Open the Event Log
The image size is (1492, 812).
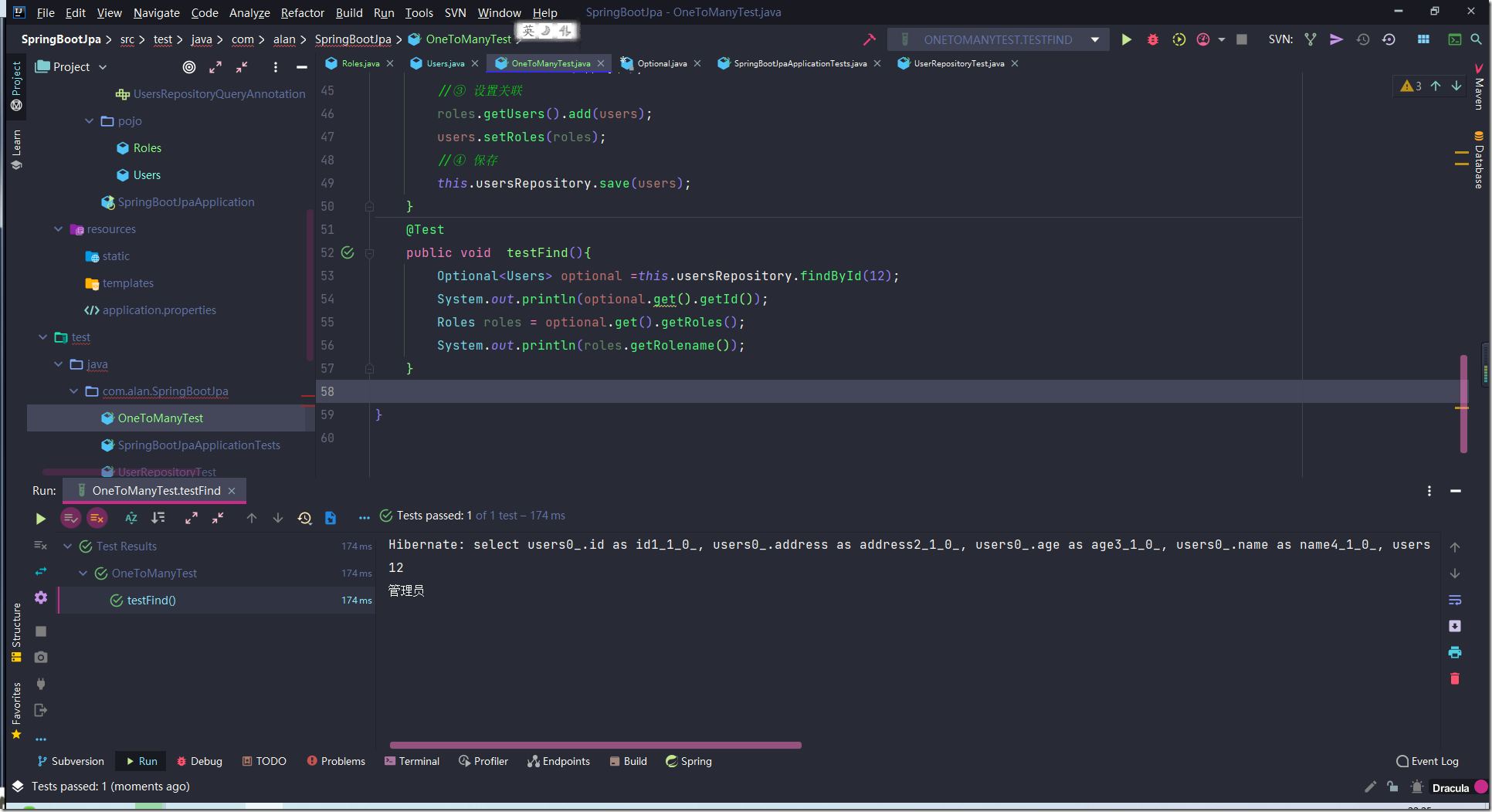(1428, 761)
